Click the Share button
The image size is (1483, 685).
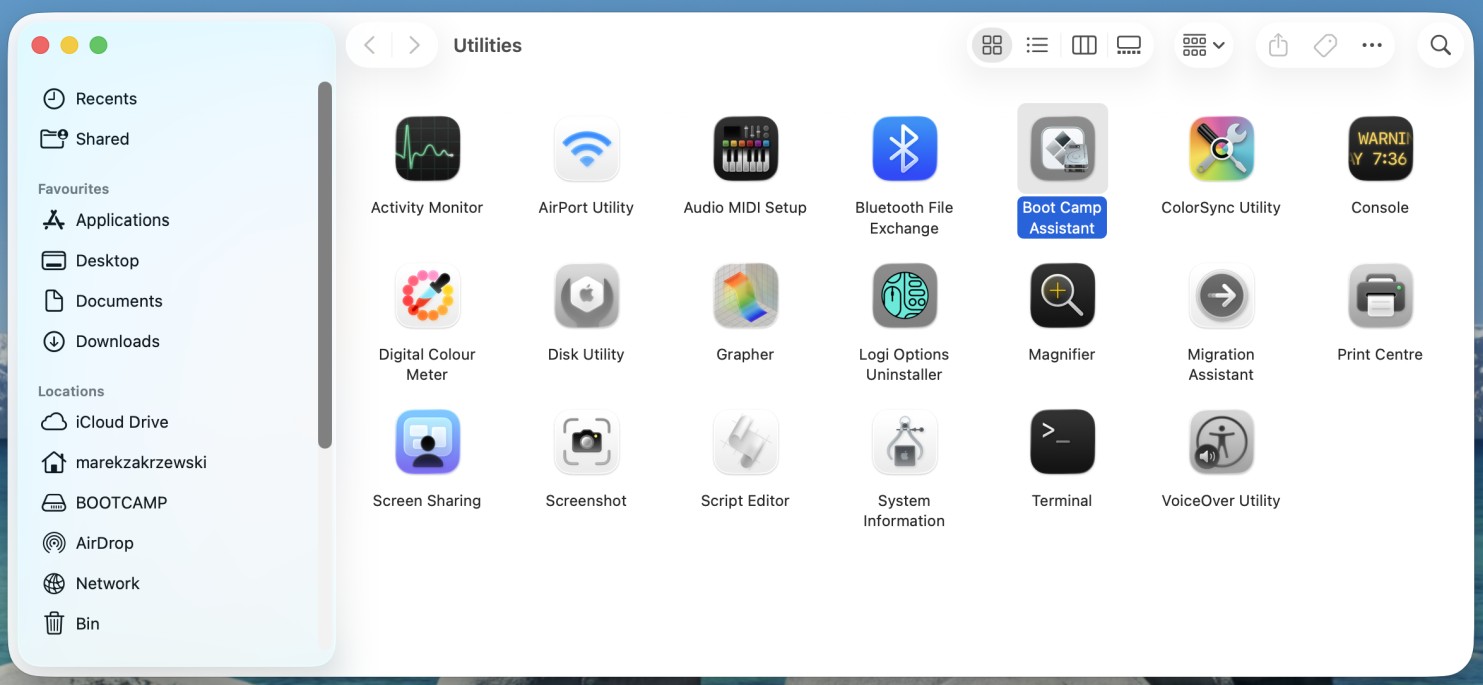coord(1278,44)
